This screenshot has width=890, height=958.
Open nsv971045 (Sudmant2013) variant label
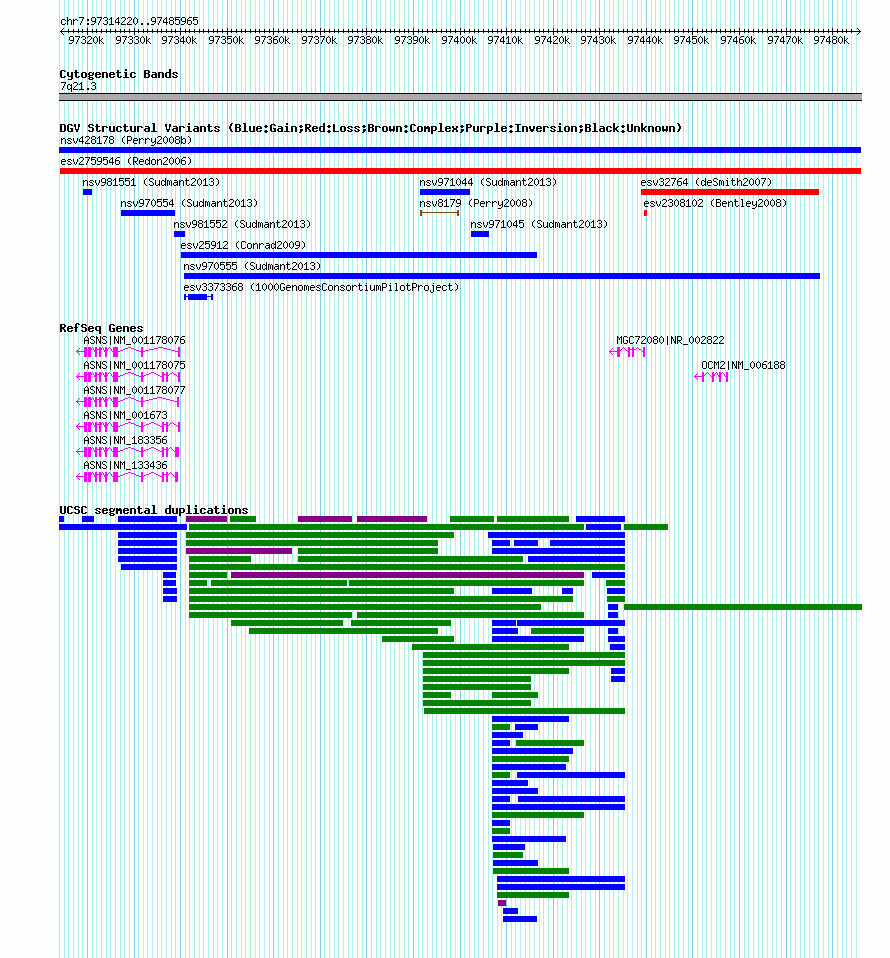tap(539, 224)
